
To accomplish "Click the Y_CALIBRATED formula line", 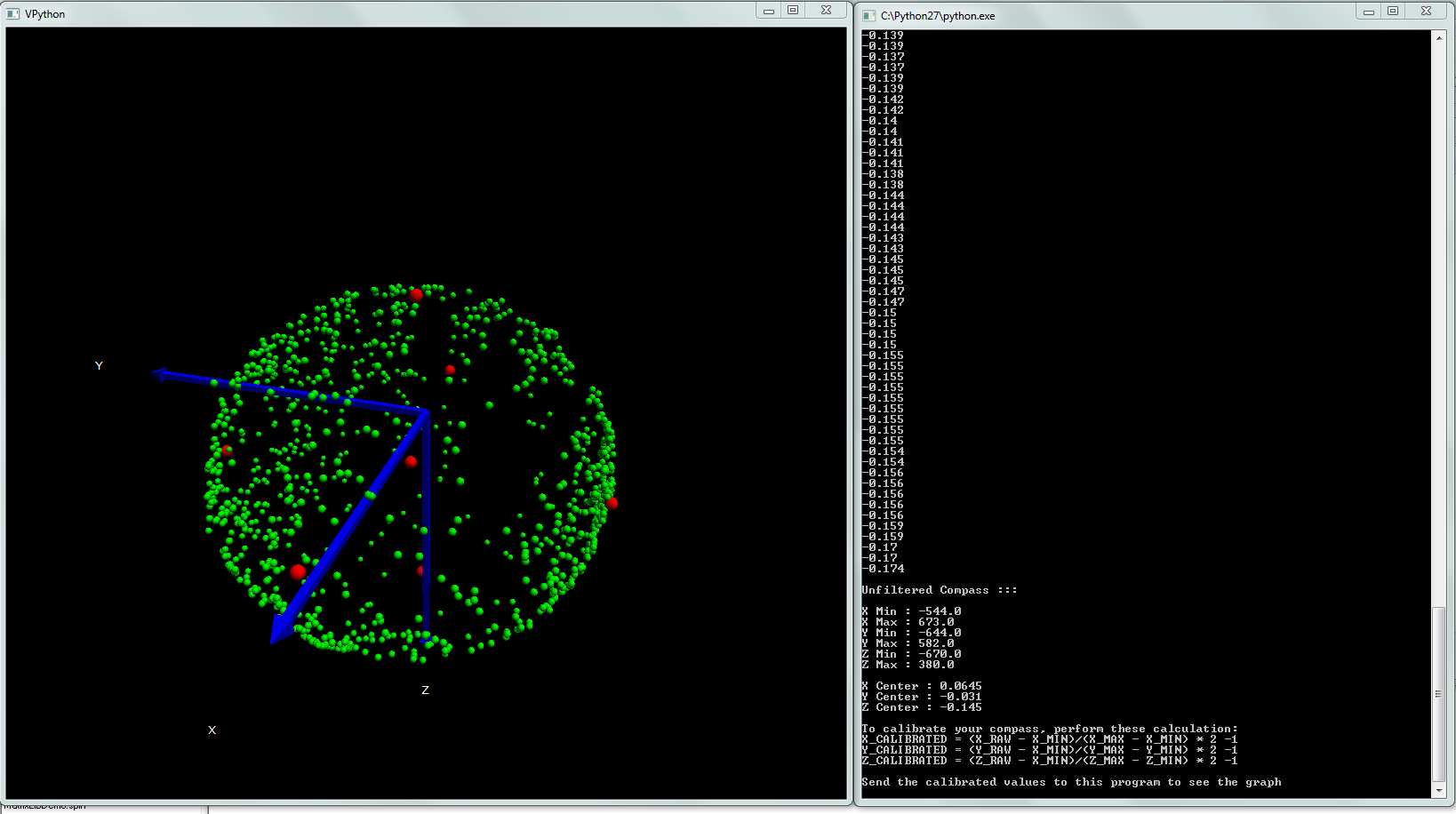I will click(1050, 750).
